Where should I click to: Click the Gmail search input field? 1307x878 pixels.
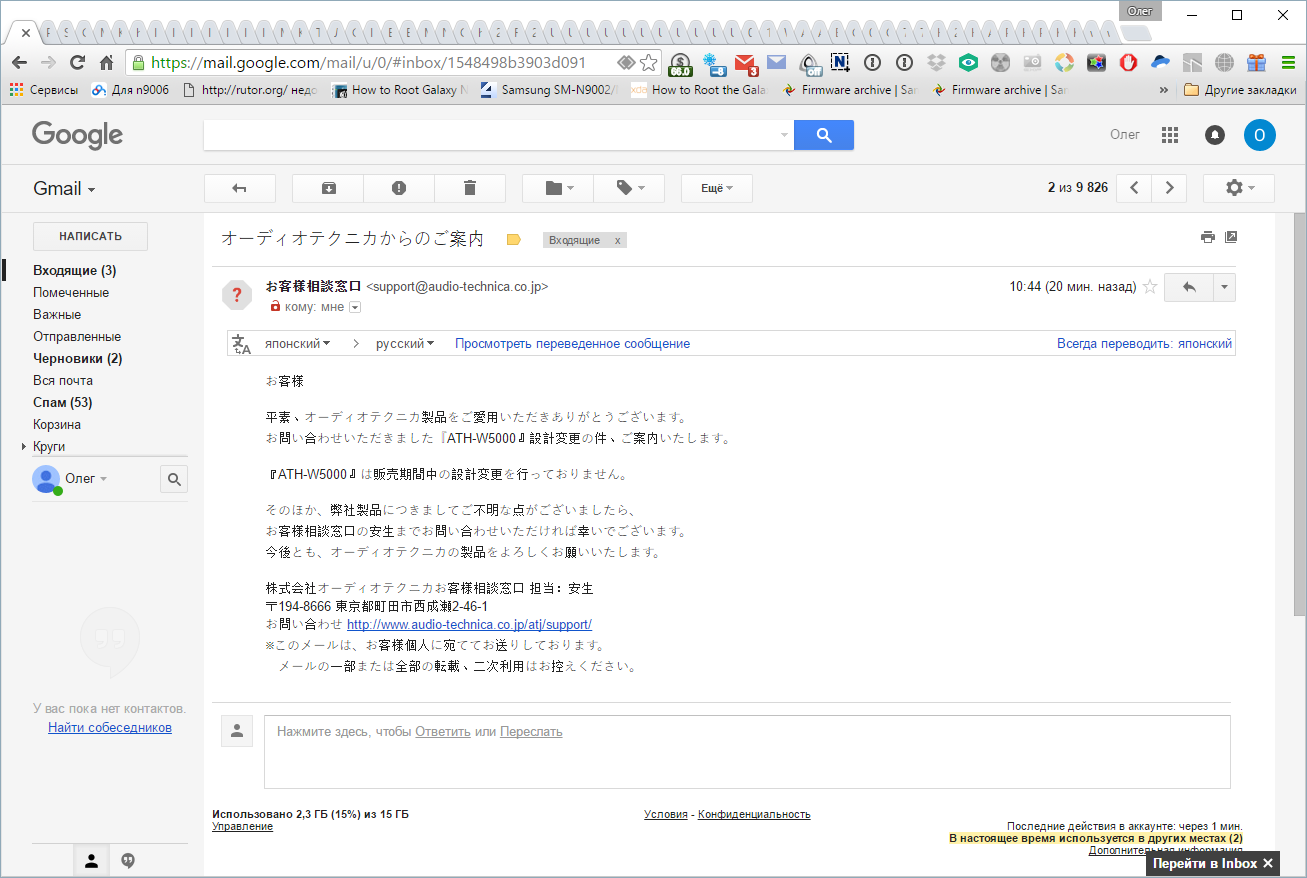490,135
